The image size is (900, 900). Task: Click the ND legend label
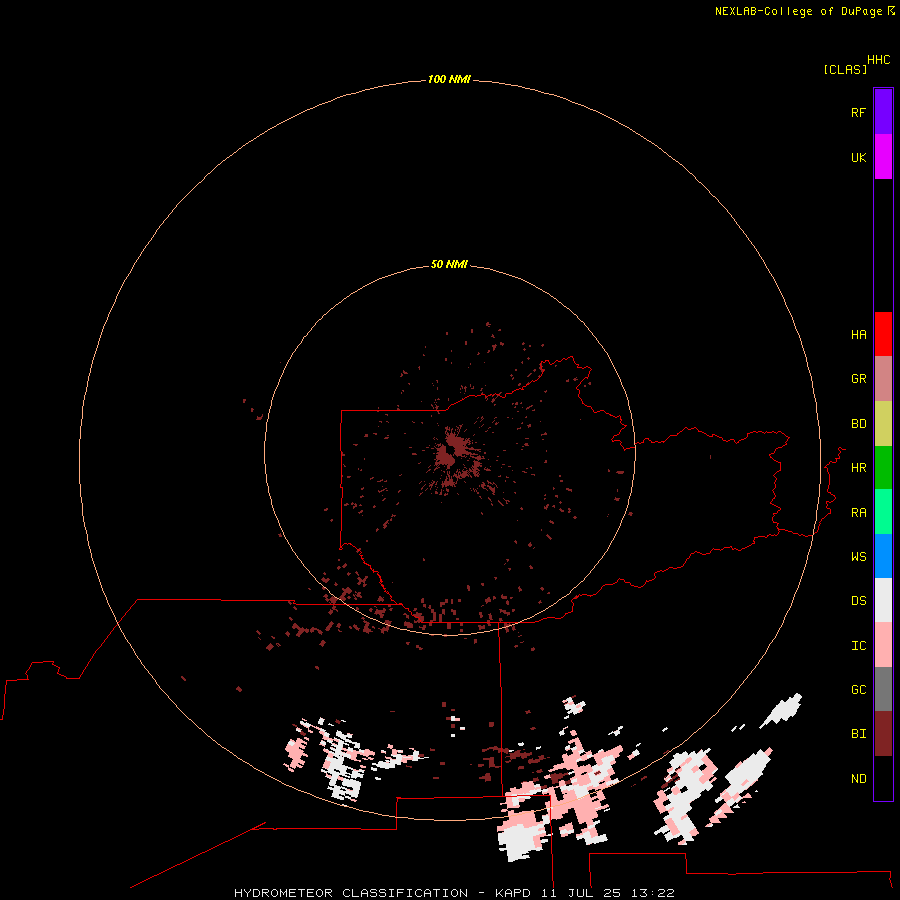coord(858,779)
